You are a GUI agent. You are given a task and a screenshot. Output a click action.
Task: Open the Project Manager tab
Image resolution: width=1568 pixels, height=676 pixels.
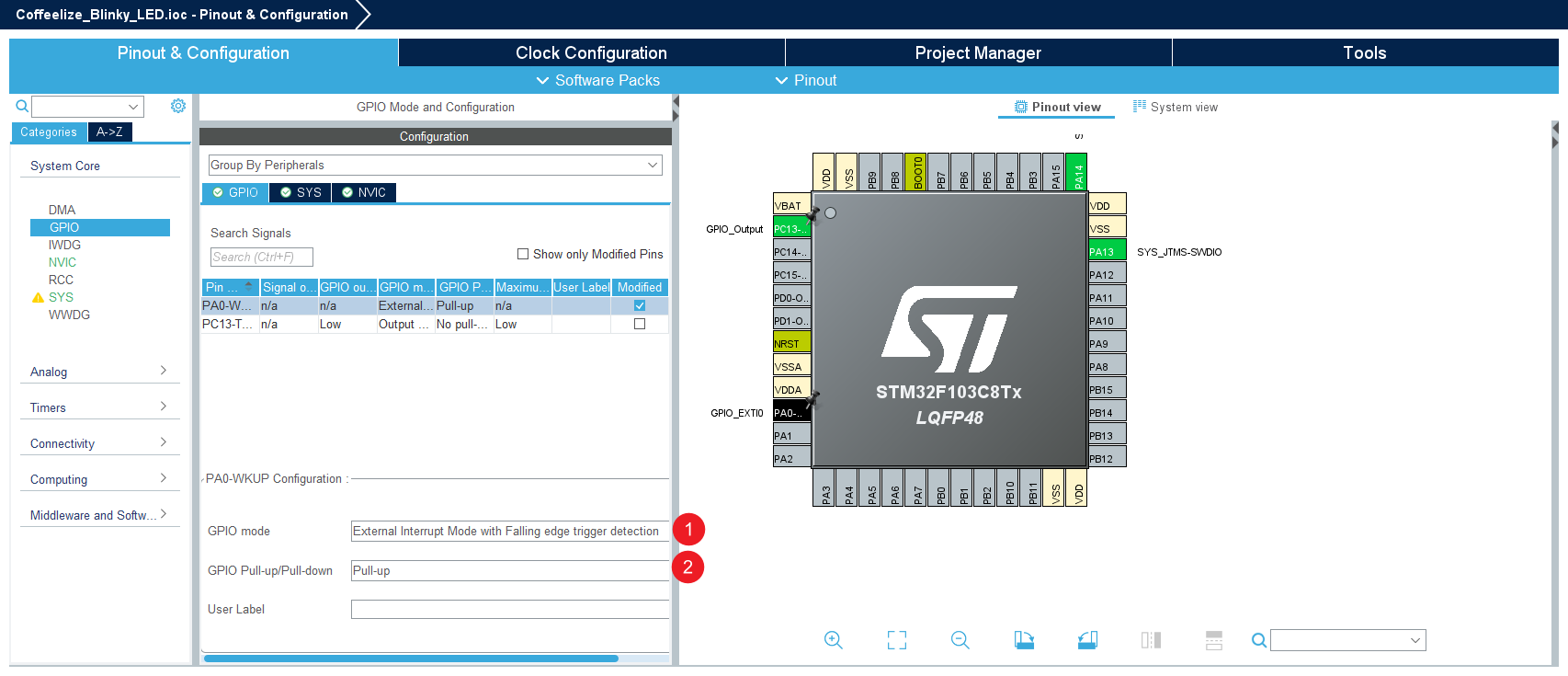(978, 53)
